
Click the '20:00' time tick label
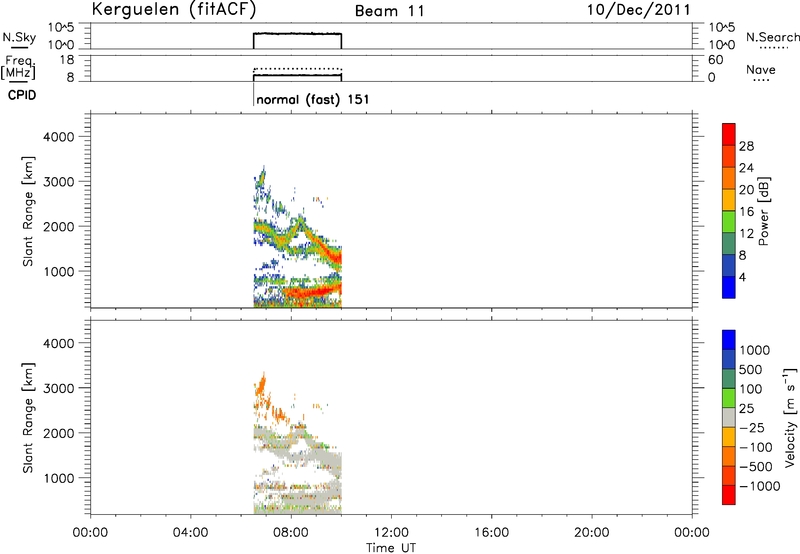591,533
